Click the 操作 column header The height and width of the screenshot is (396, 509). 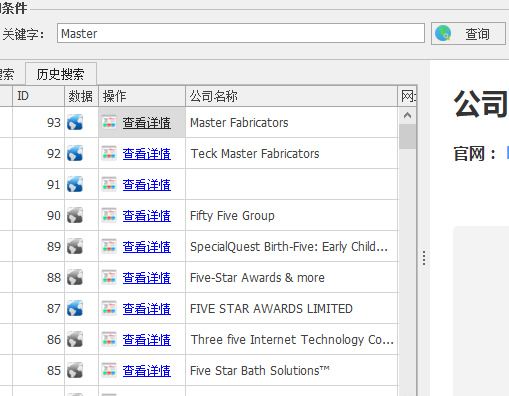[x=142, y=96]
